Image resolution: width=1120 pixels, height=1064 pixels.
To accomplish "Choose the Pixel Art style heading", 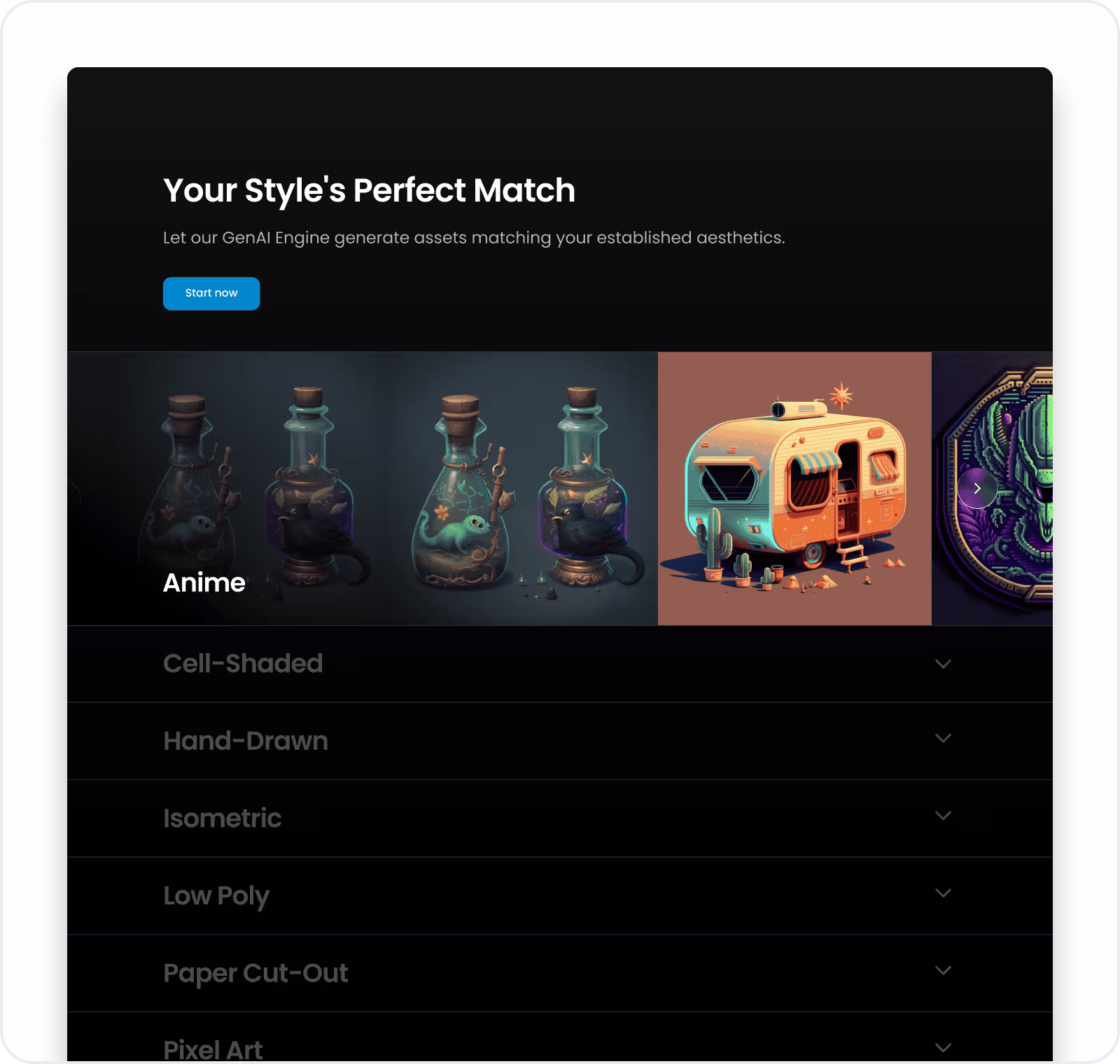I will [213, 1050].
